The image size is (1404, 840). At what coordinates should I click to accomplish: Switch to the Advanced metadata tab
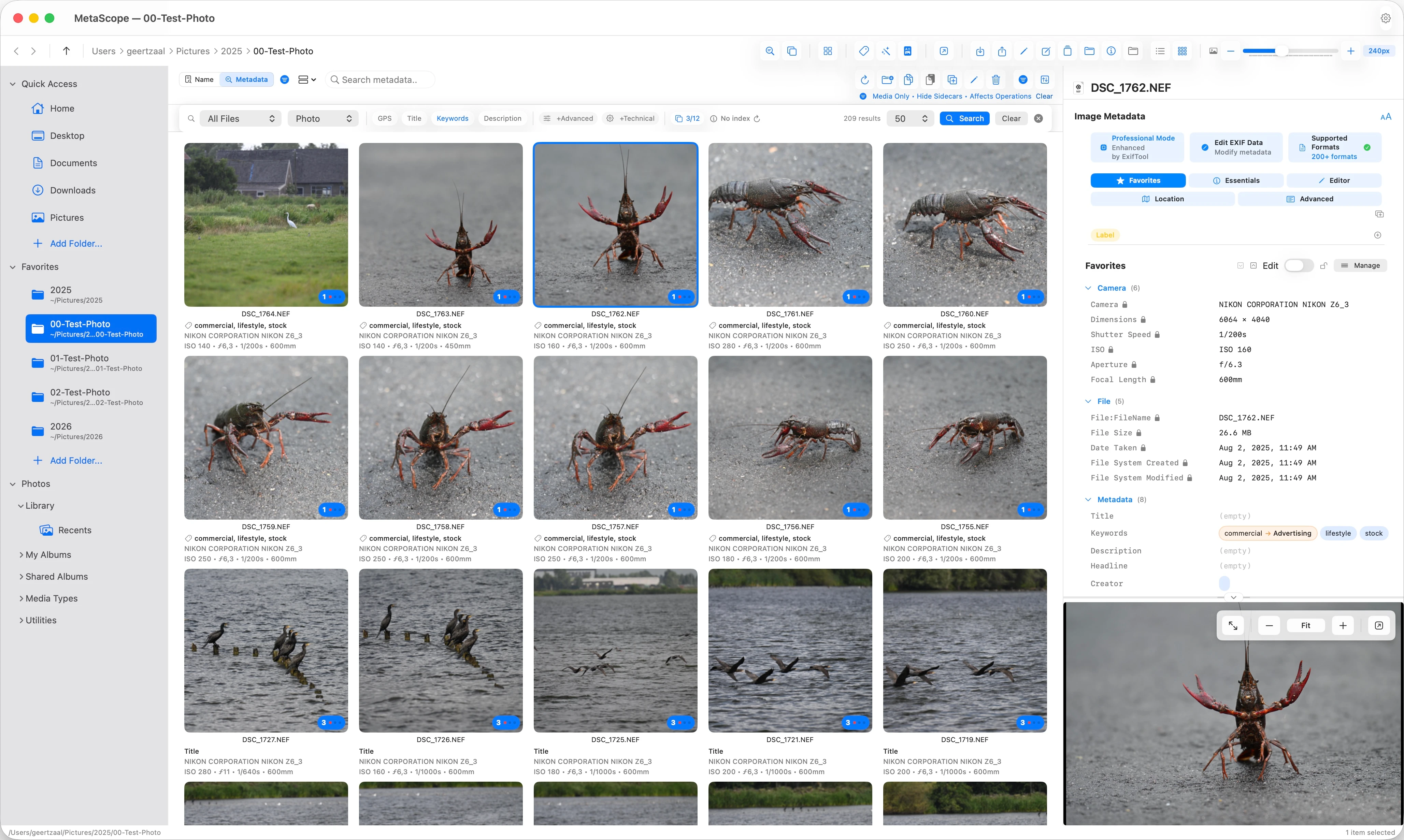pos(1309,199)
